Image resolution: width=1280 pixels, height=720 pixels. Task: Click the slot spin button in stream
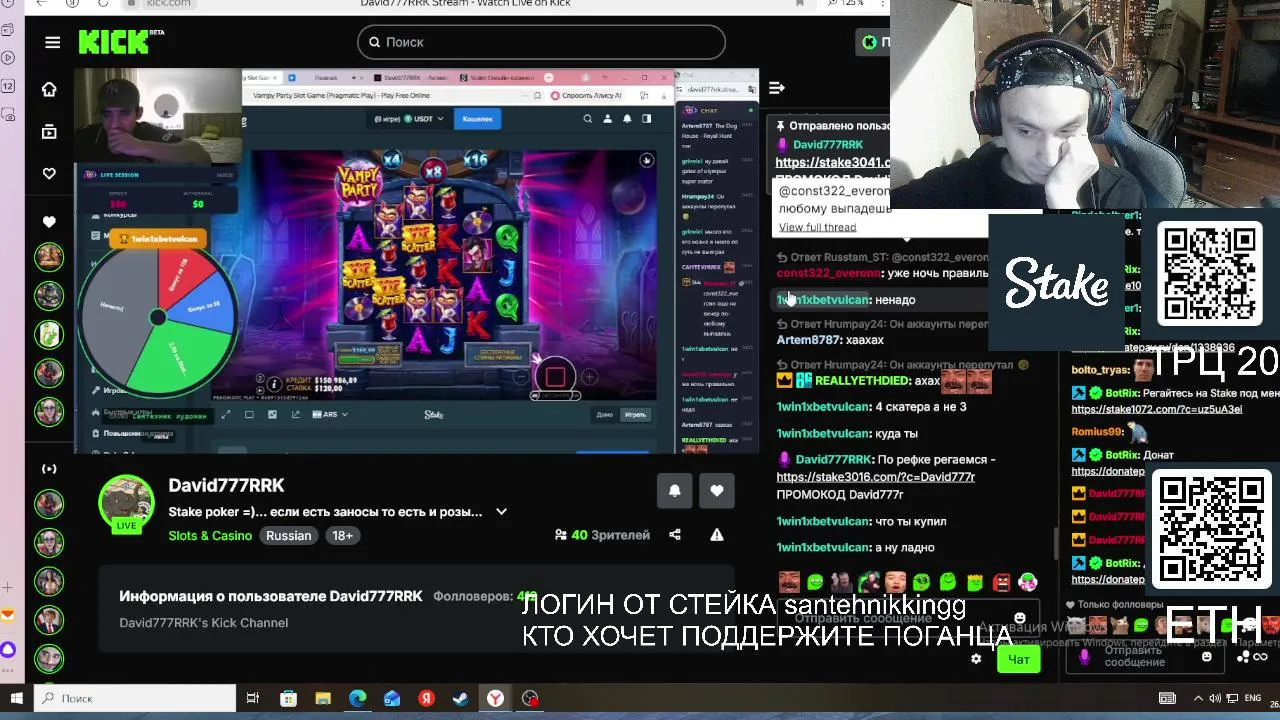(x=556, y=376)
